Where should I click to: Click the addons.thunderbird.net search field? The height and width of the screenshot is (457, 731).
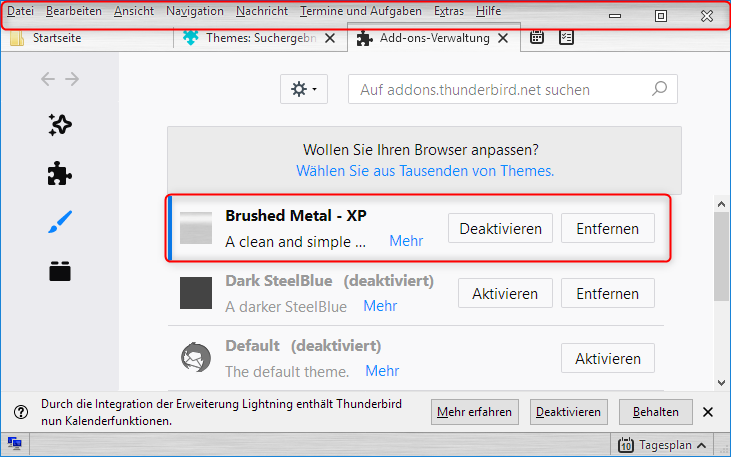(x=513, y=89)
